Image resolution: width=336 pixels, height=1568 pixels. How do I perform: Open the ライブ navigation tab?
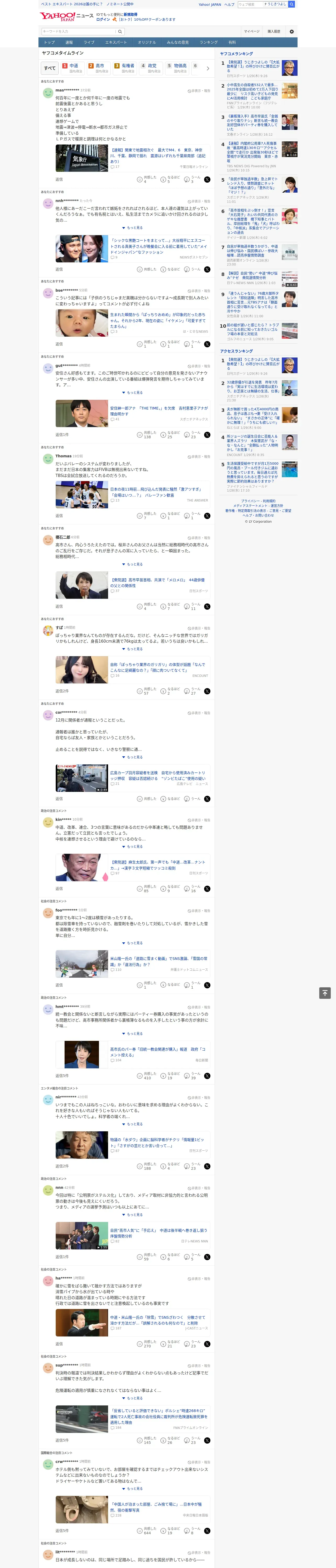[89, 43]
